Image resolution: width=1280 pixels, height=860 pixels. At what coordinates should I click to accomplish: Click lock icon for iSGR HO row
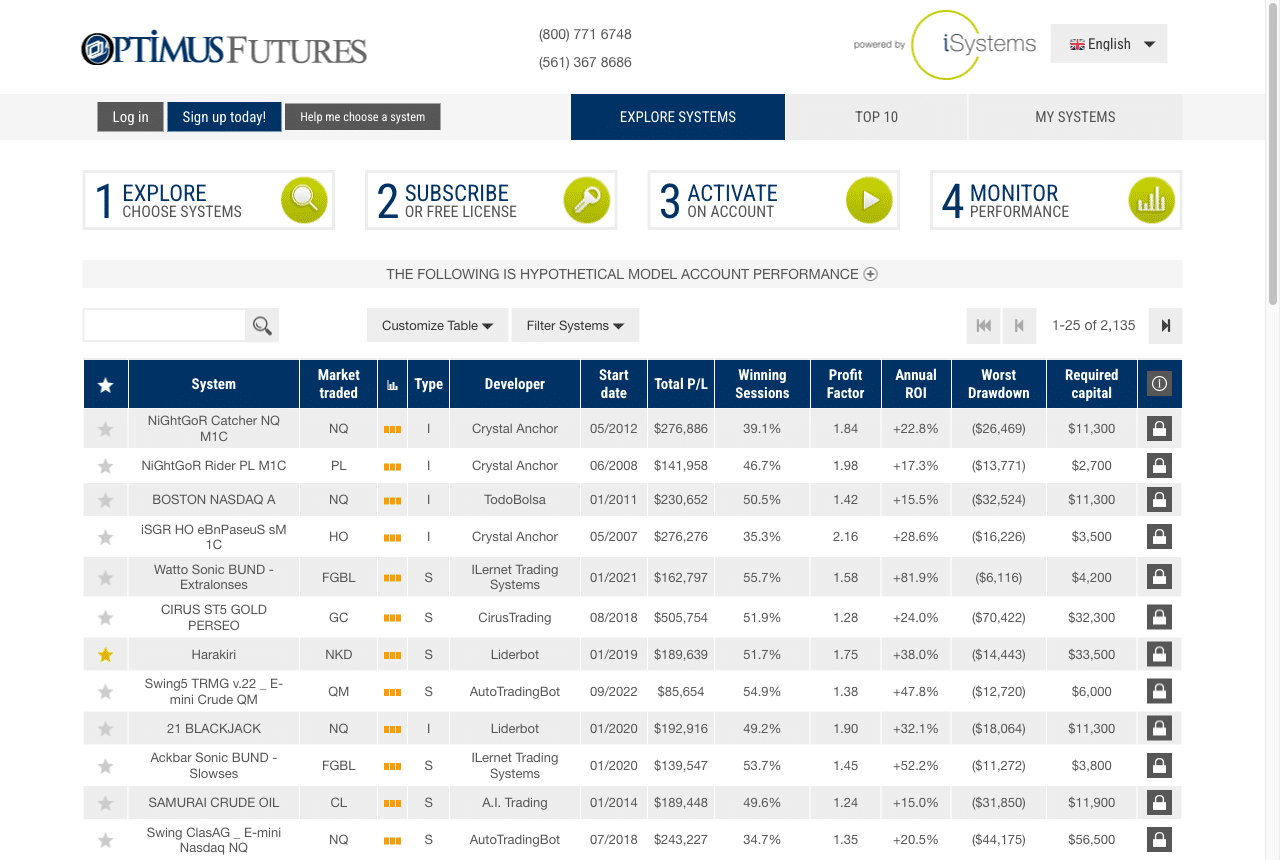point(1159,537)
